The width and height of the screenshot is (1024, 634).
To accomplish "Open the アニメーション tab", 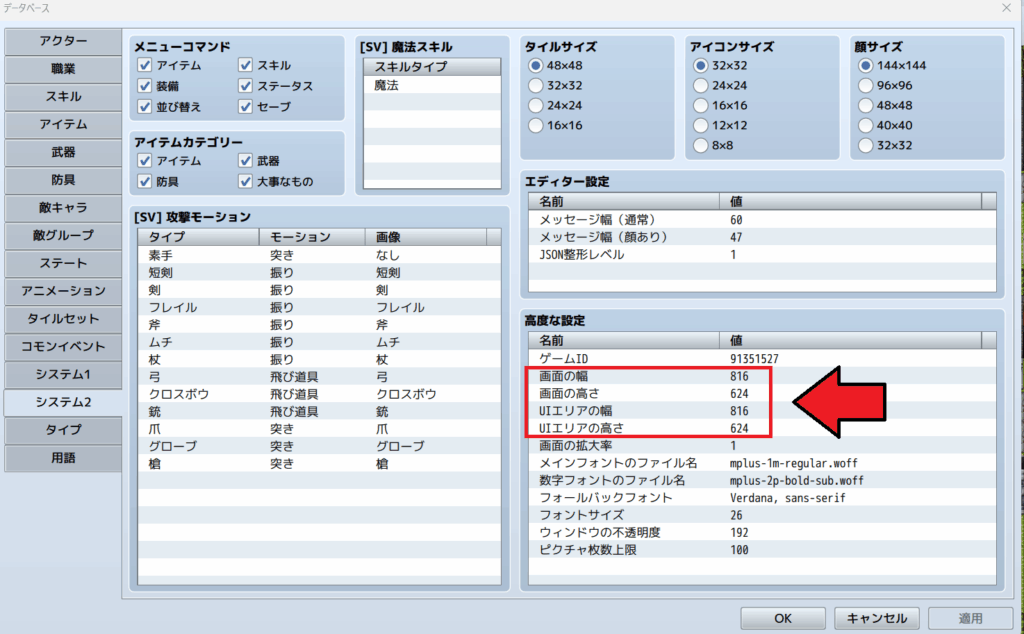I will tap(63, 291).
